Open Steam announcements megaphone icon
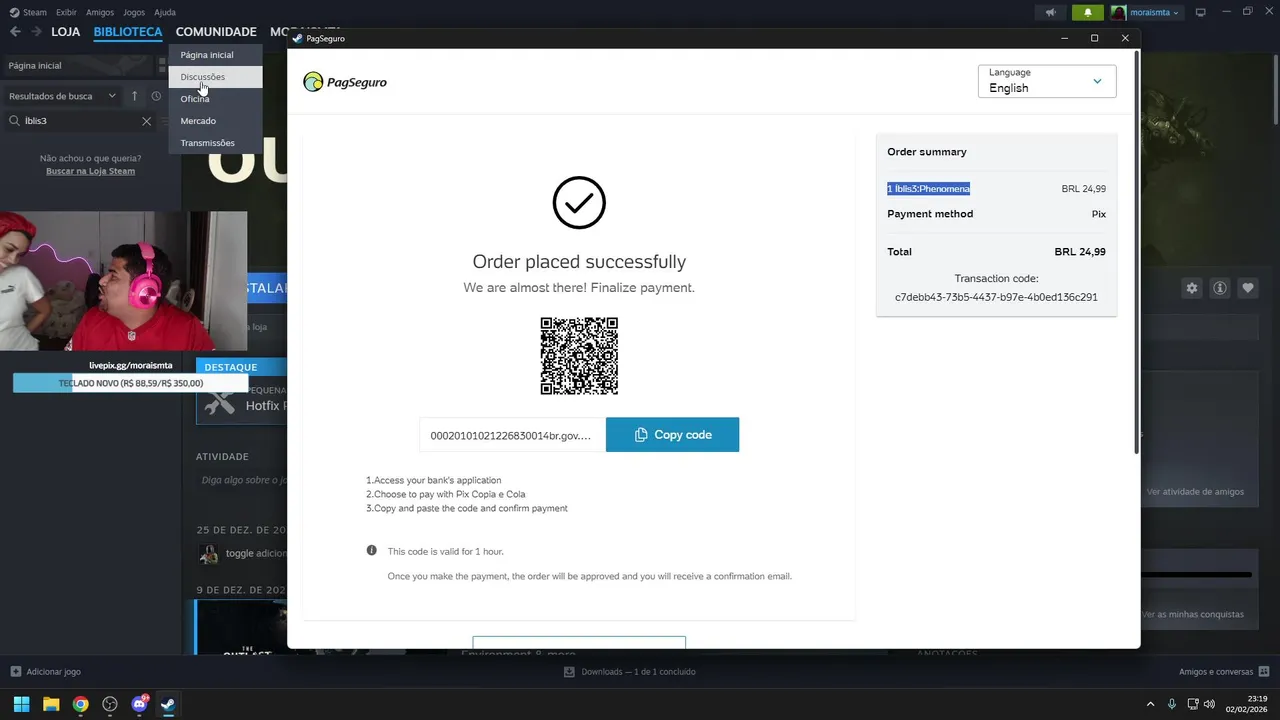 pyautogui.click(x=1050, y=12)
